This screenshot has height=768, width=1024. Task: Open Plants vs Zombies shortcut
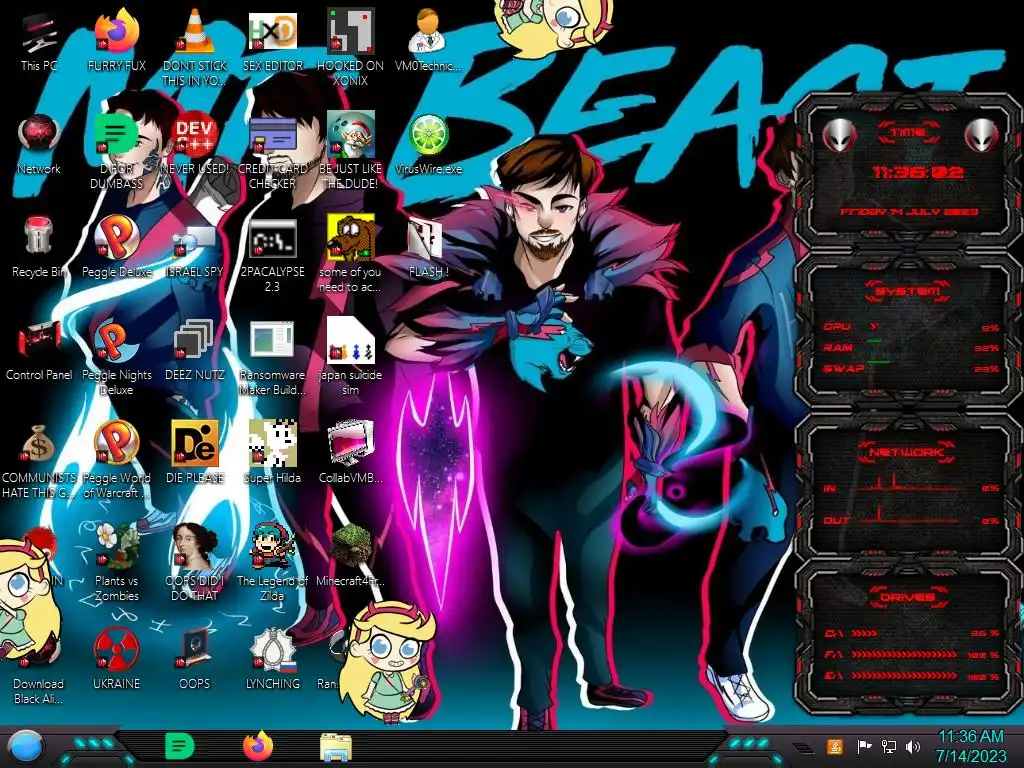(x=116, y=563)
